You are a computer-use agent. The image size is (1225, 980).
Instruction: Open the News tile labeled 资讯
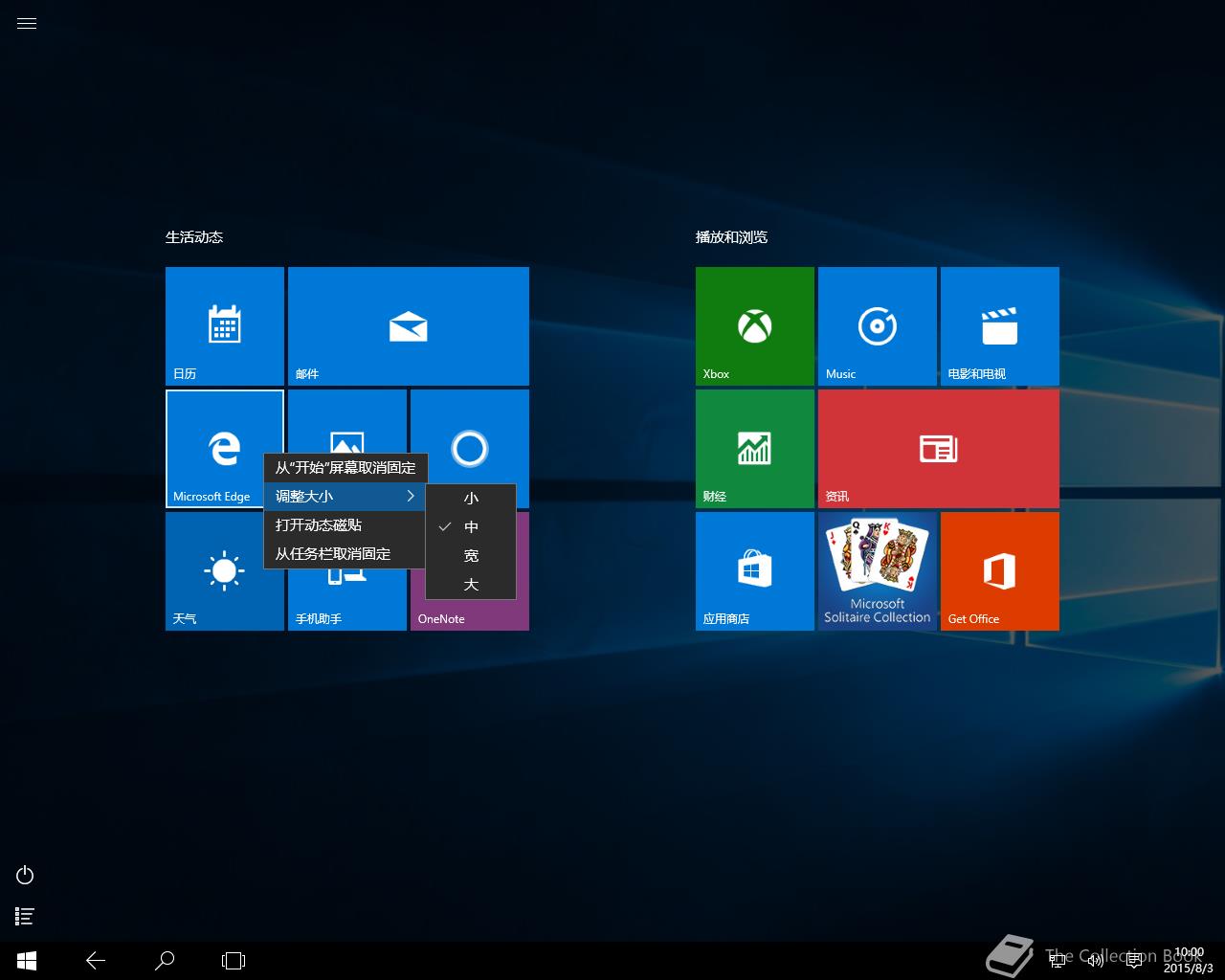tap(939, 449)
